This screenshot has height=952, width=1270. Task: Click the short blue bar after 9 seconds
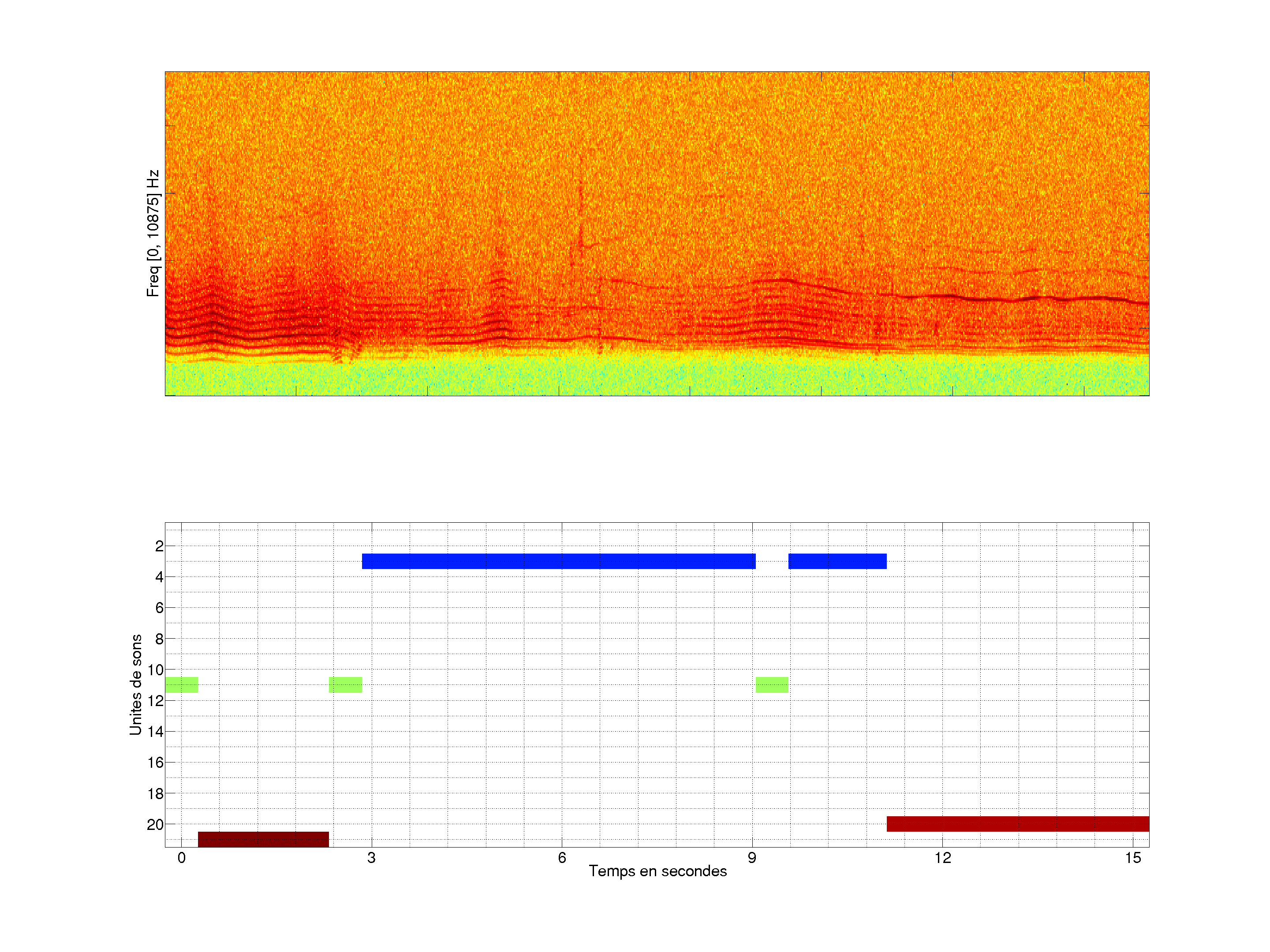click(837, 561)
